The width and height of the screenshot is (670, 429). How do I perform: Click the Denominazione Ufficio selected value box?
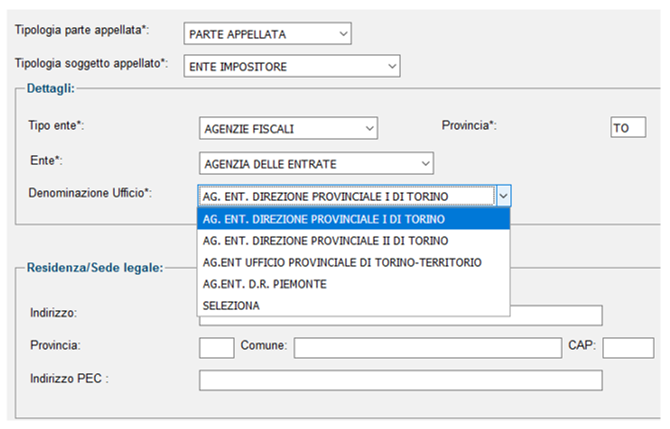coord(347,196)
